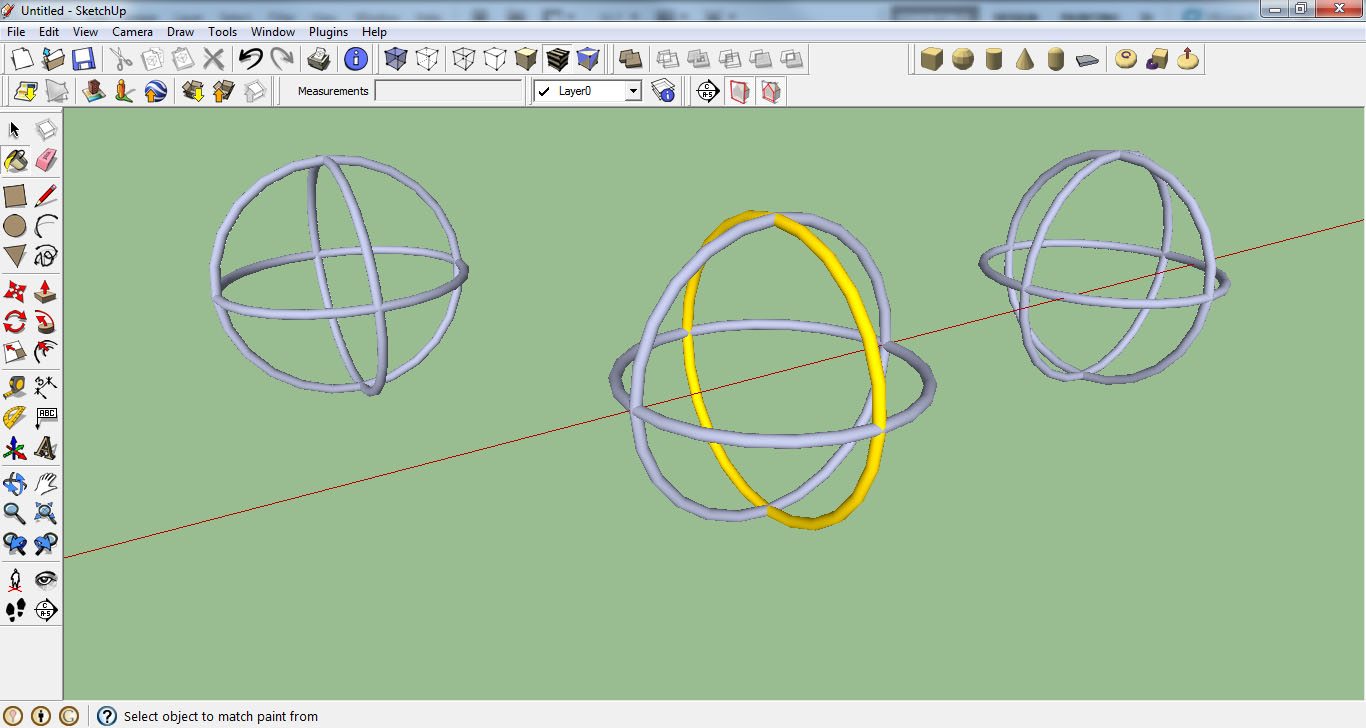Select the Protractor tool

tap(14, 417)
